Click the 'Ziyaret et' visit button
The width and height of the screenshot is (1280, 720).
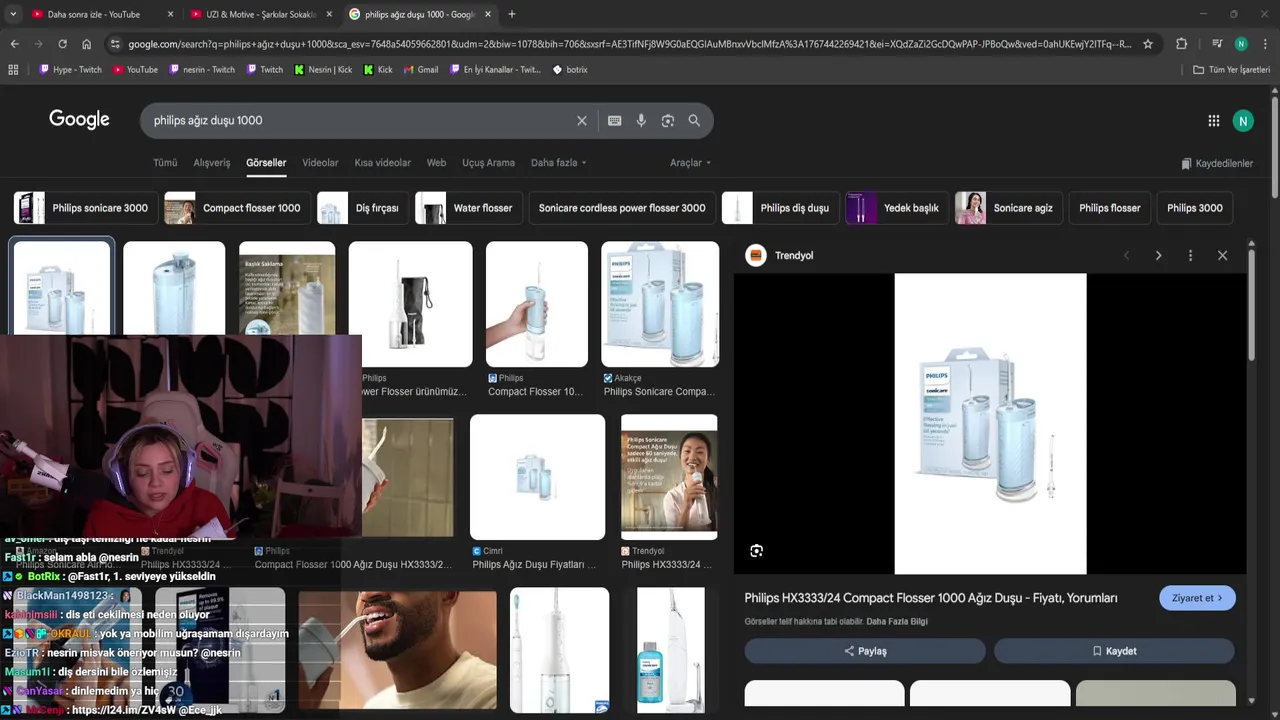1197,598
